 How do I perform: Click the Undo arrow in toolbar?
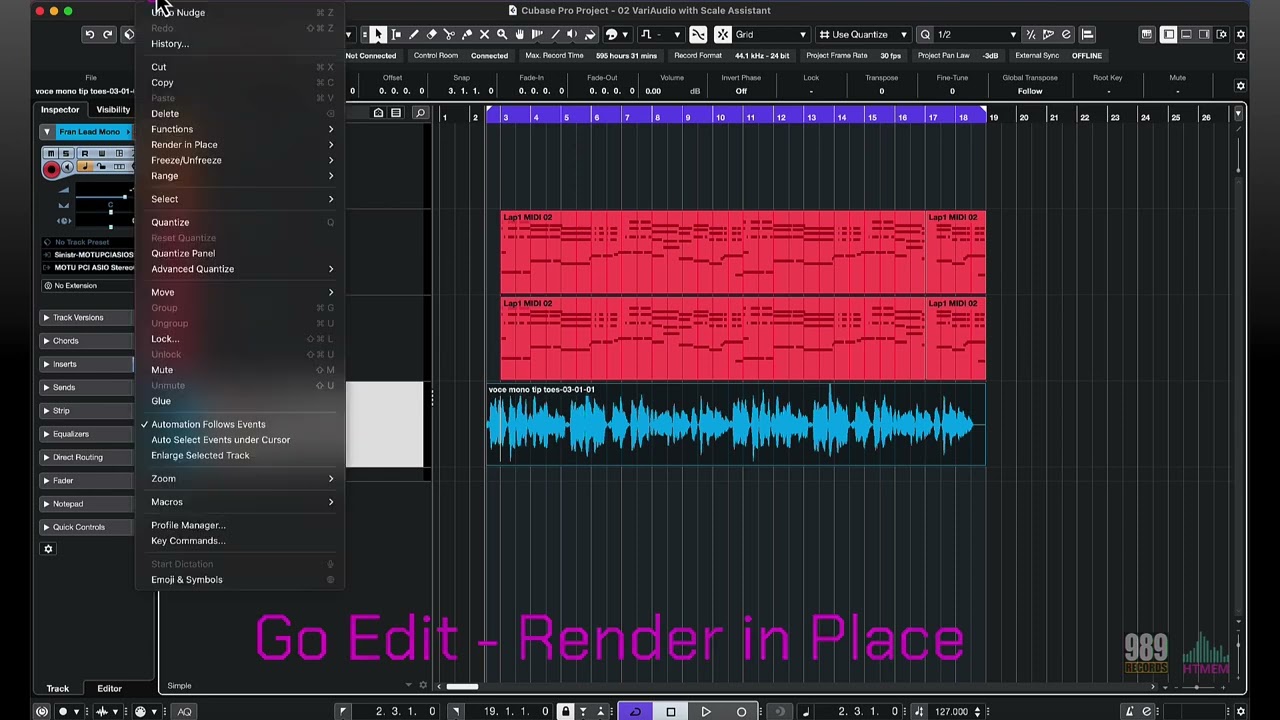pyautogui.click(x=90, y=34)
